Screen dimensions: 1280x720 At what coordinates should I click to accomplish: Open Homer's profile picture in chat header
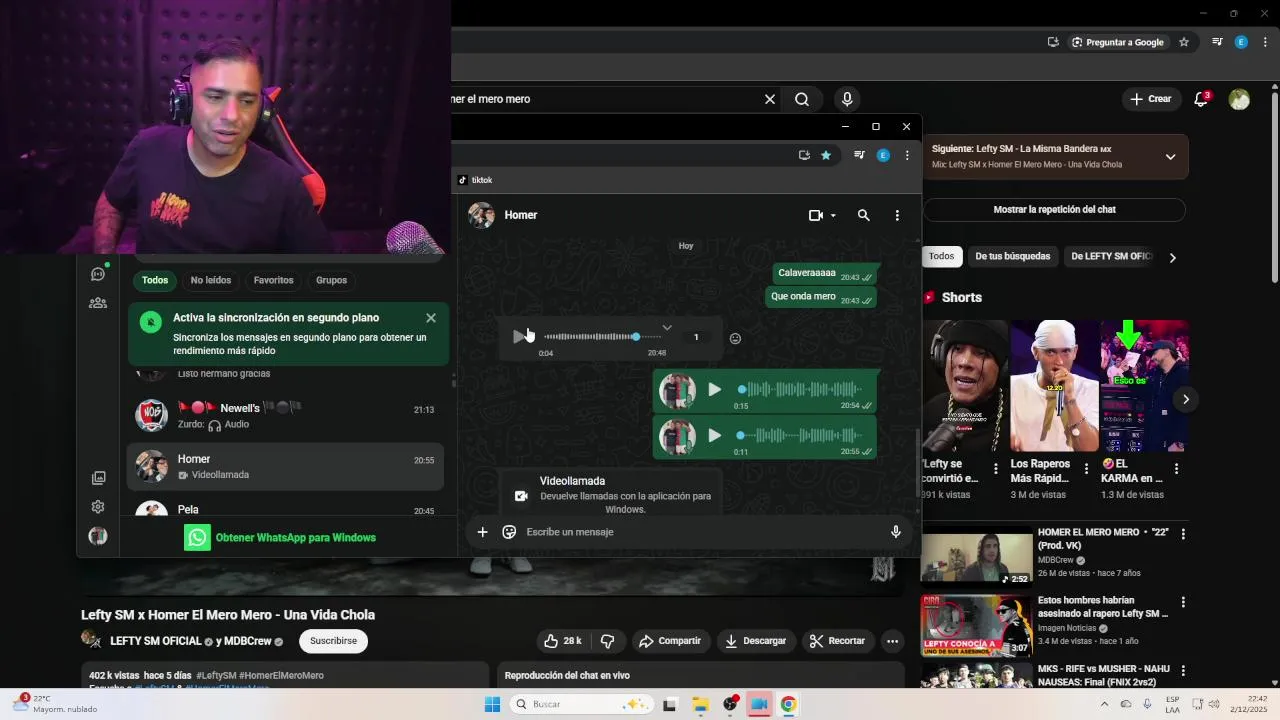click(x=482, y=215)
